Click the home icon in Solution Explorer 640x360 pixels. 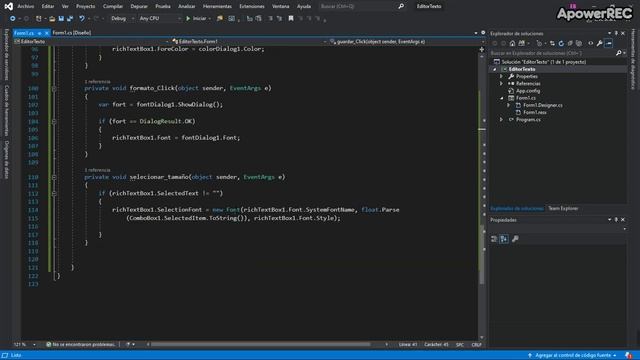[512, 43]
